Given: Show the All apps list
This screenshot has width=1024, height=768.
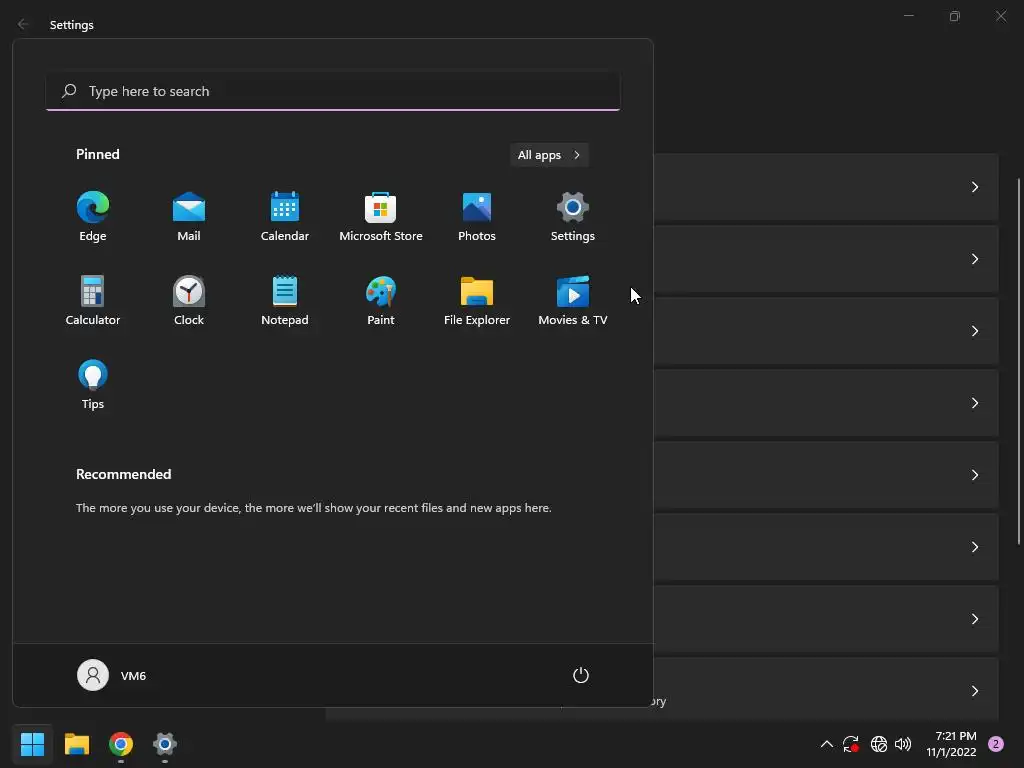Looking at the screenshot, I should tap(549, 155).
